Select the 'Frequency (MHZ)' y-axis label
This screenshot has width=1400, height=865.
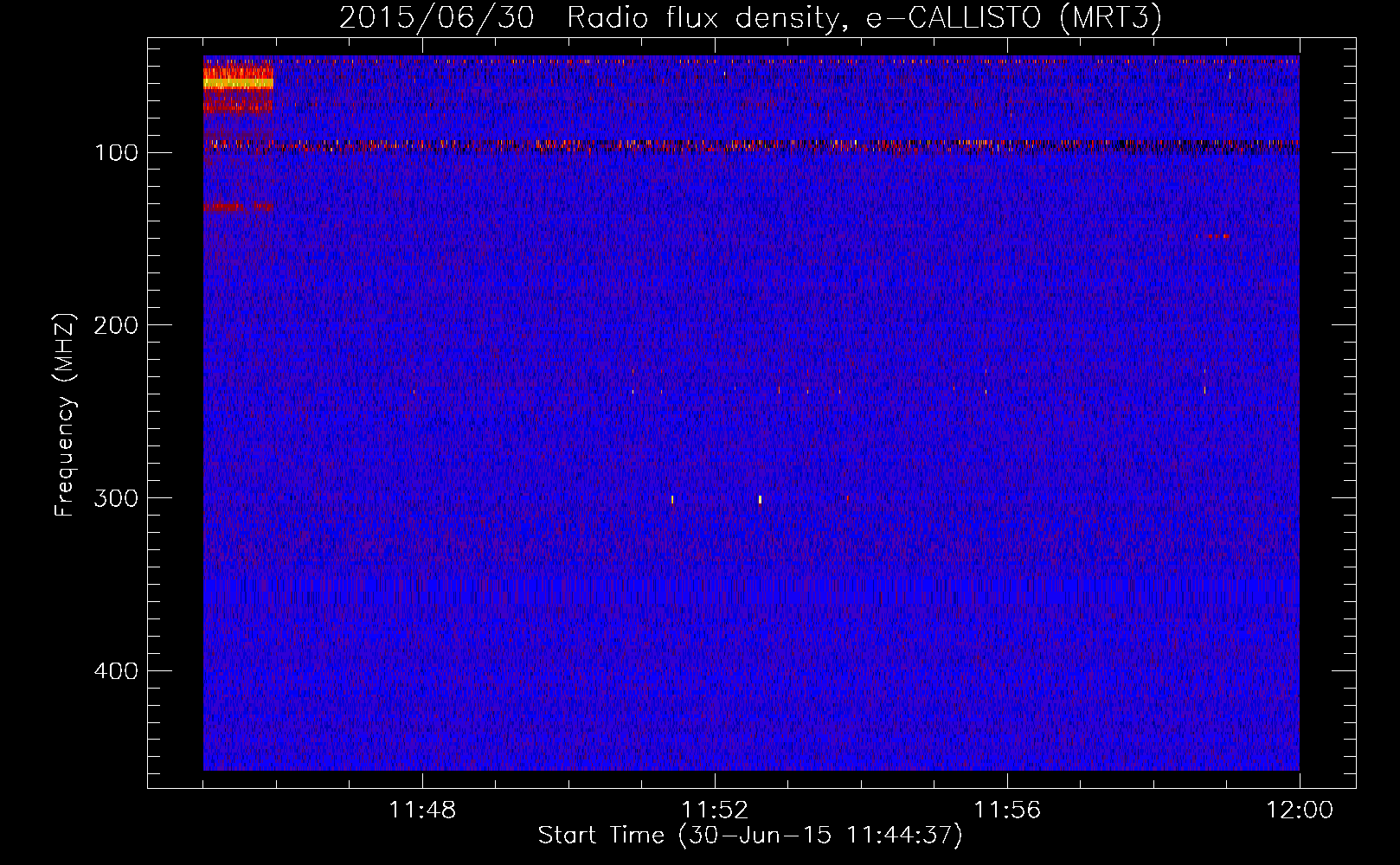tap(65, 415)
